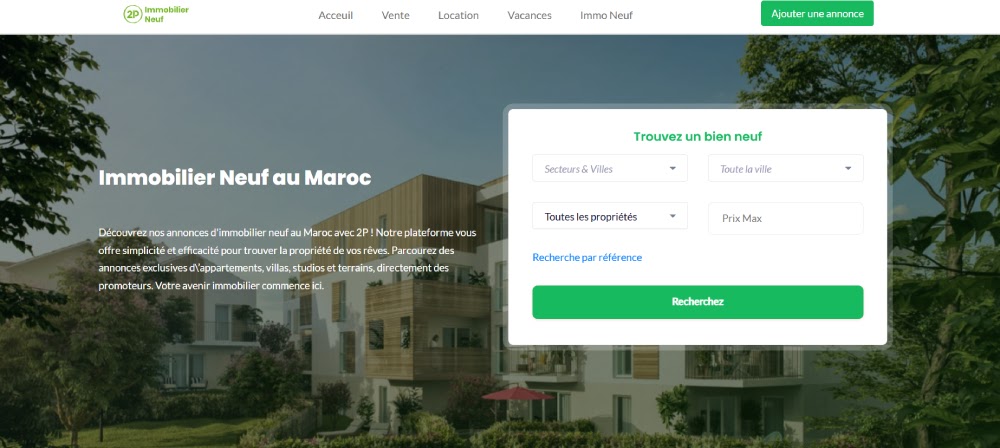Image resolution: width=1000 pixels, height=448 pixels.
Task: Select the Location menu item
Action: tap(458, 15)
